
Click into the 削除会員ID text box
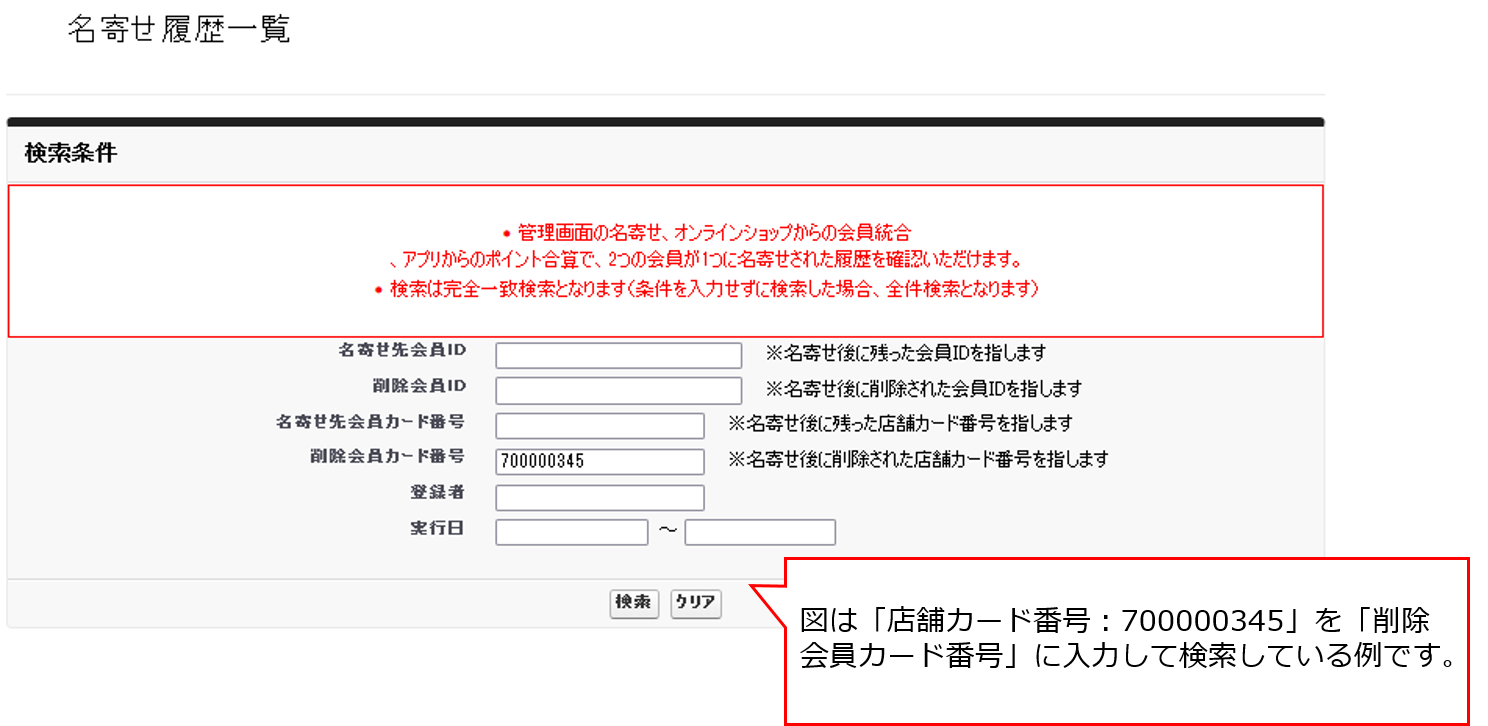click(x=618, y=390)
